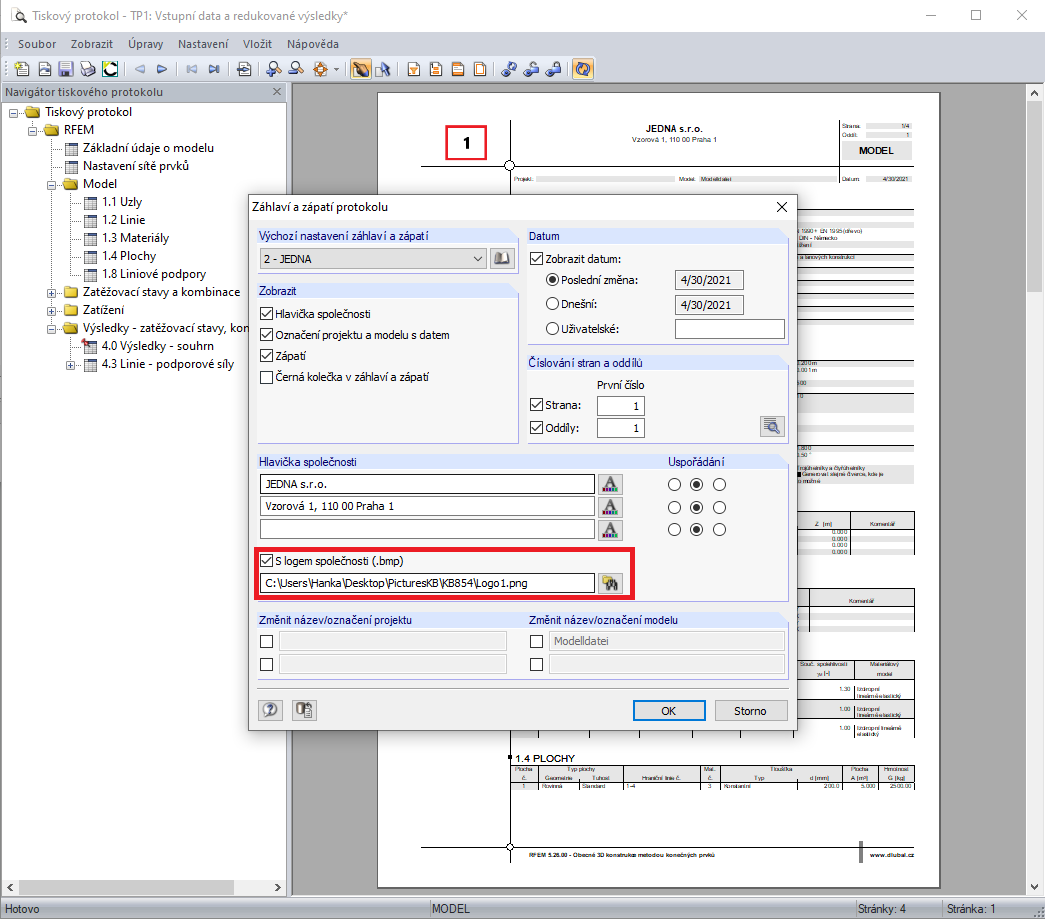Close the Záhlaví a zápatí protokolu dialog
Viewport: 1045px width, 919px height.
782,207
